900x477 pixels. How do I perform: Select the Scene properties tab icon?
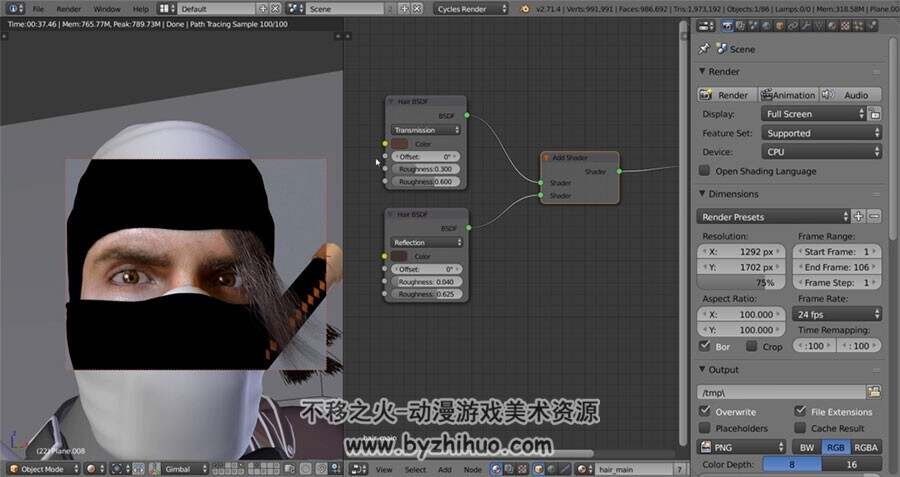pos(753,26)
